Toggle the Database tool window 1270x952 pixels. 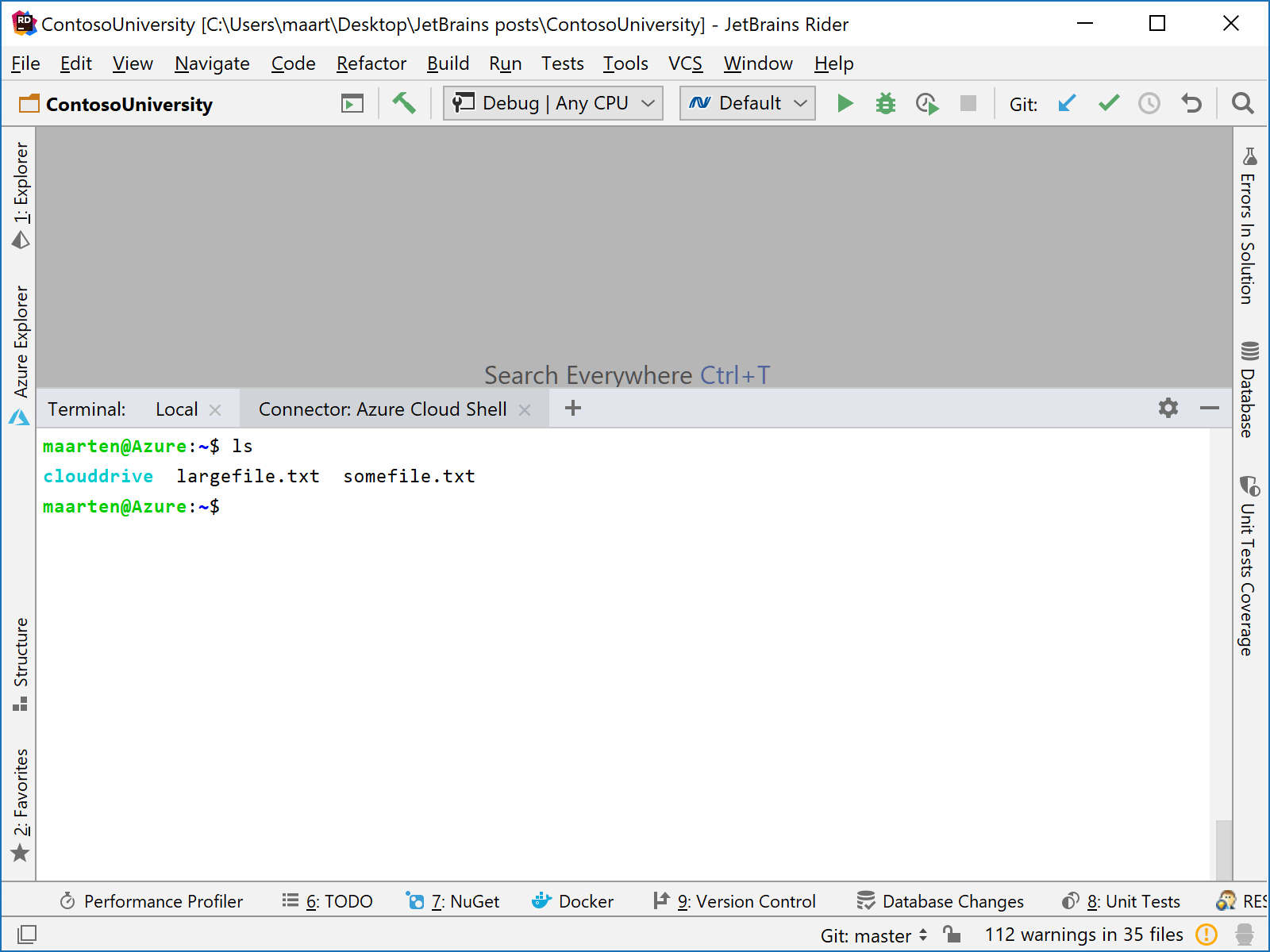1249,389
